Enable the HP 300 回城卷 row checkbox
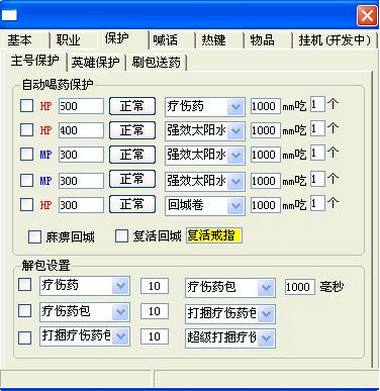 (x=27, y=204)
